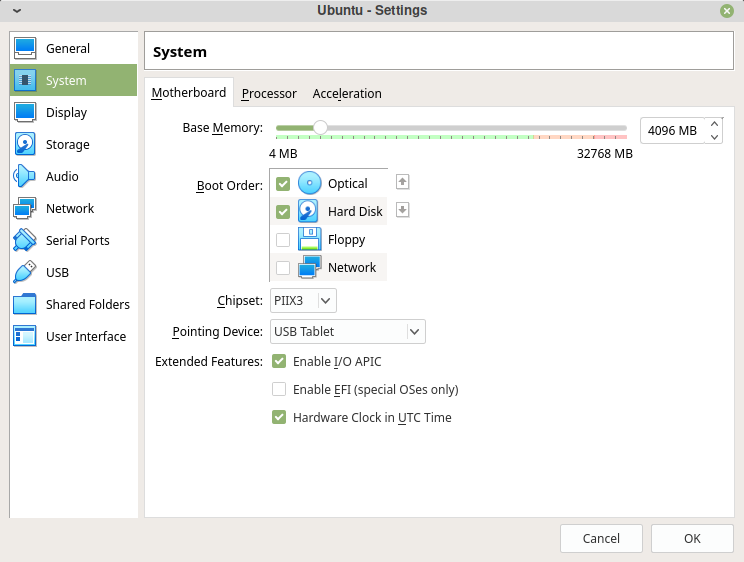Viewport: 744px width, 562px height.
Task: Select the Floppy row label in boot list
Action: click(346, 240)
